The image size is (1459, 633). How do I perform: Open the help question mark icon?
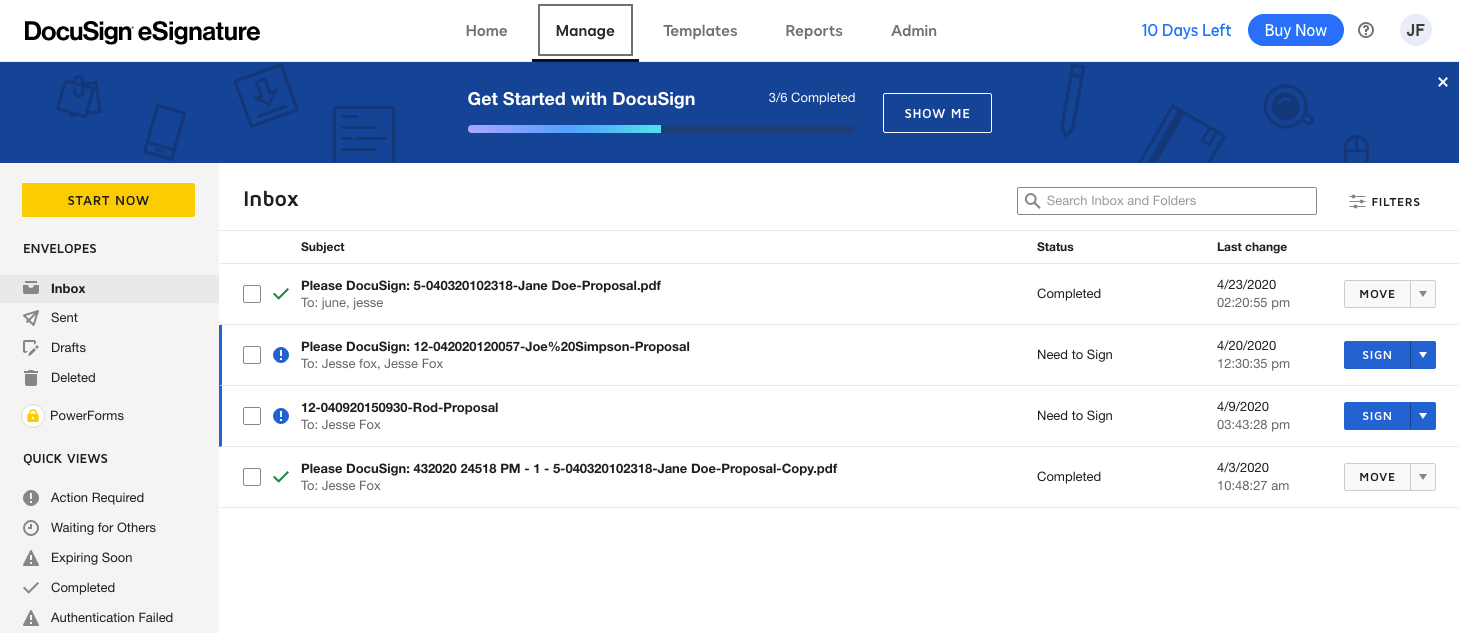click(1366, 30)
